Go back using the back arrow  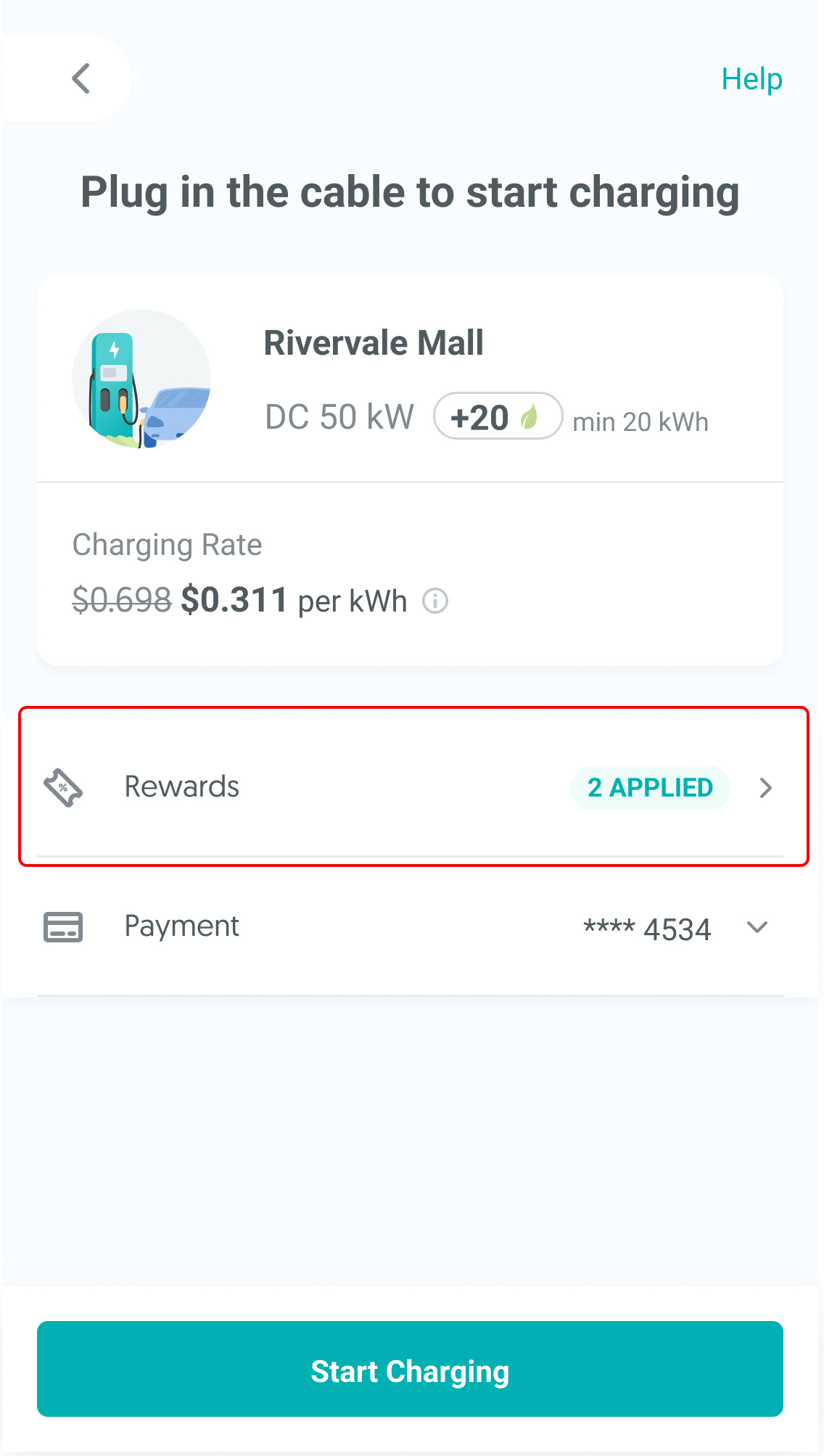click(x=81, y=78)
